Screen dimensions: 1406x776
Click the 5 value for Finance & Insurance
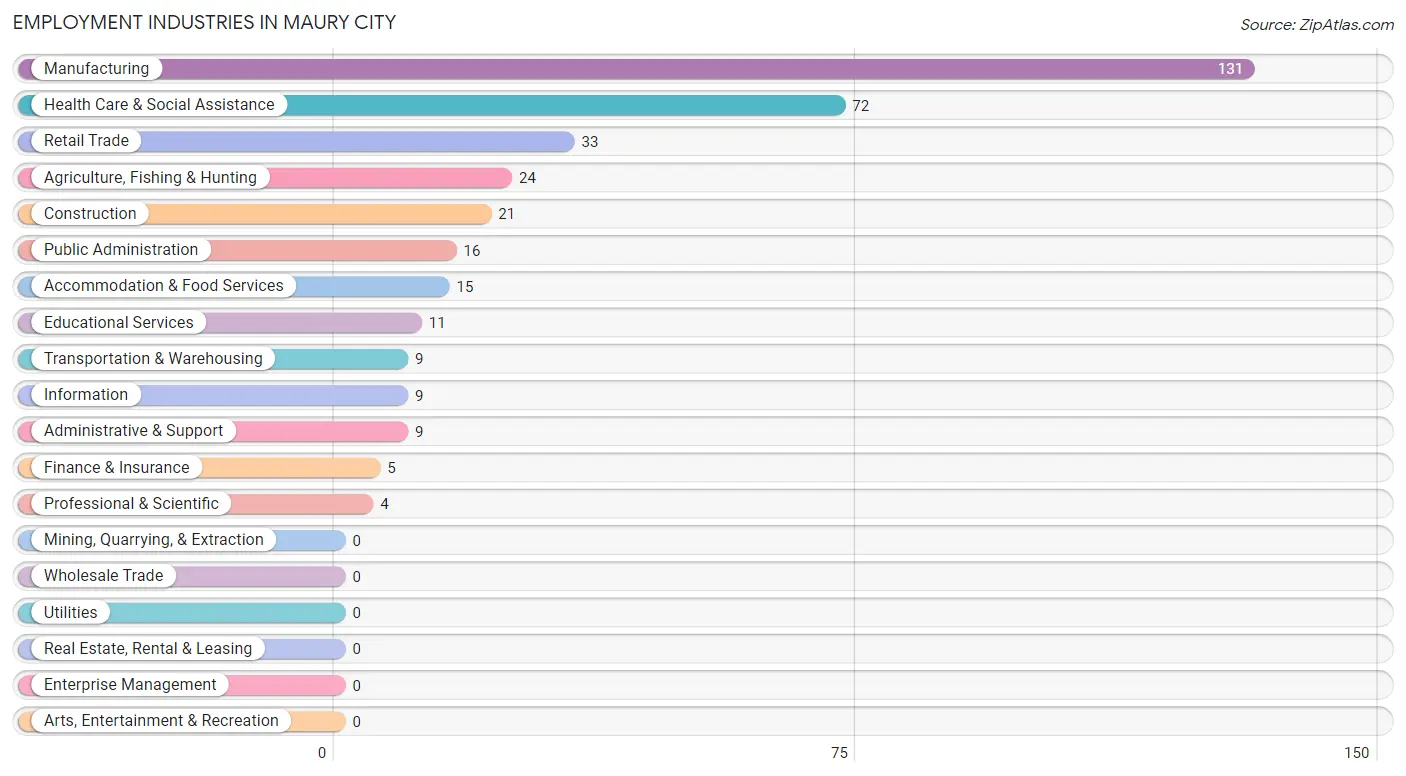[x=392, y=468]
